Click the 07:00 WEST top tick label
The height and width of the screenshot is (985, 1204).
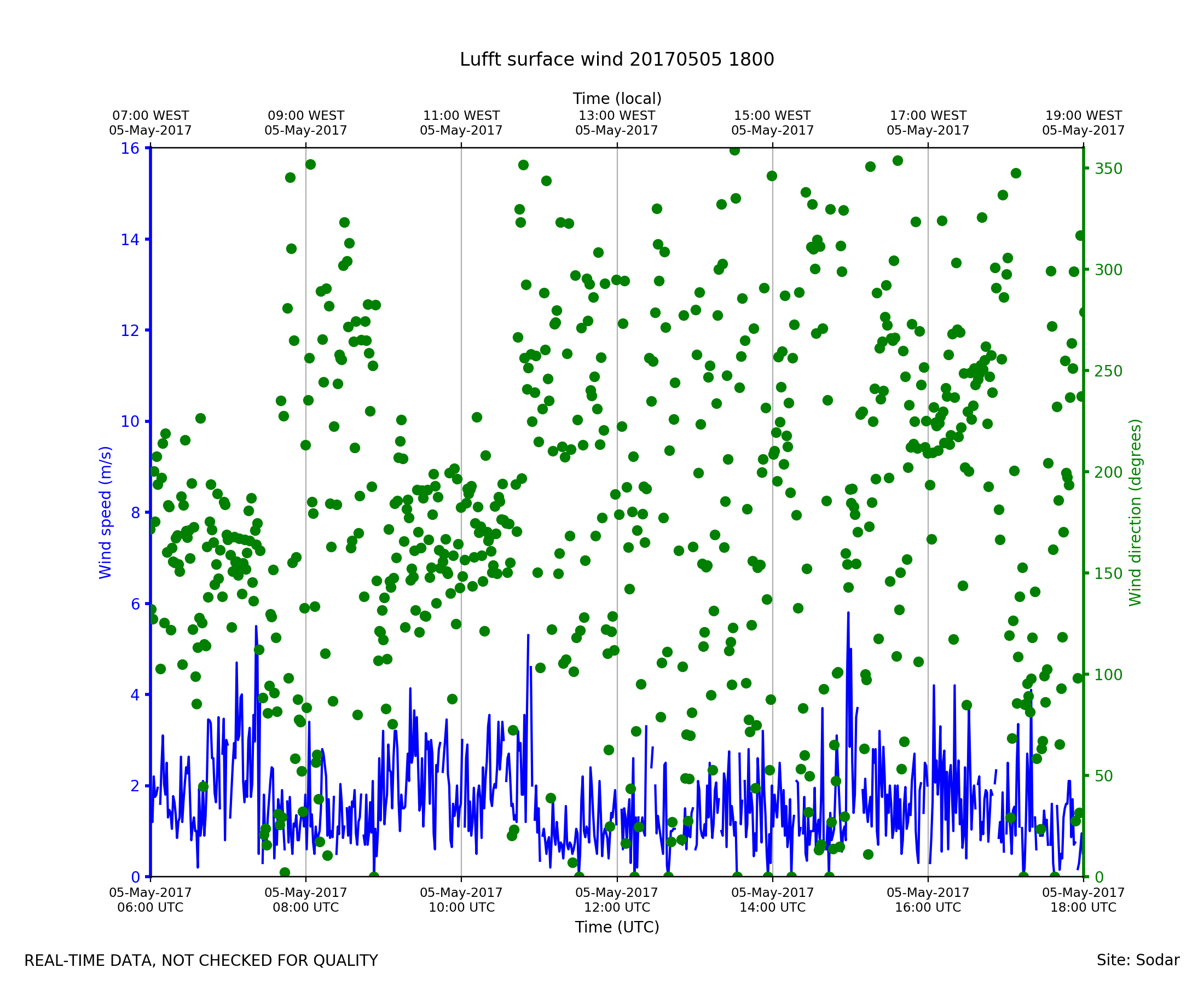150,123
